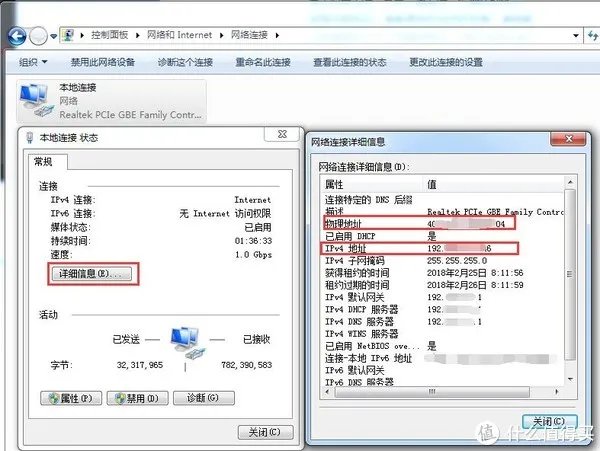The image size is (600, 451).
Task: Click the 1.0 Gbps speed value
Action: (253, 255)
